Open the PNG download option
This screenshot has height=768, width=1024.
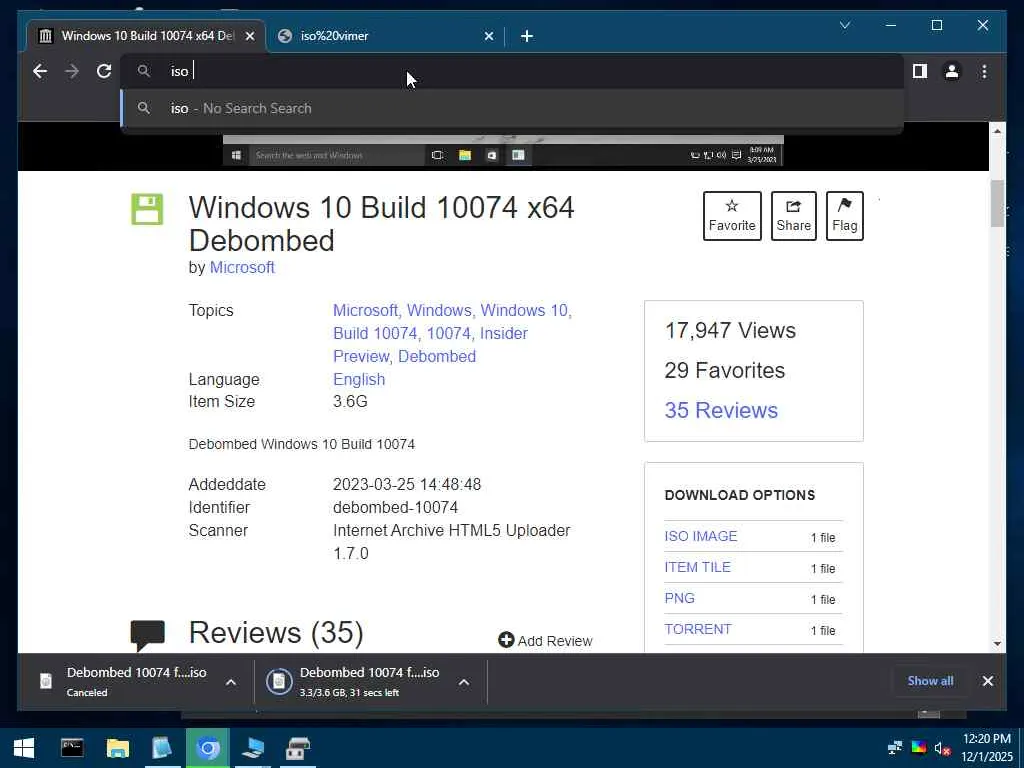[x=679, y=598]
